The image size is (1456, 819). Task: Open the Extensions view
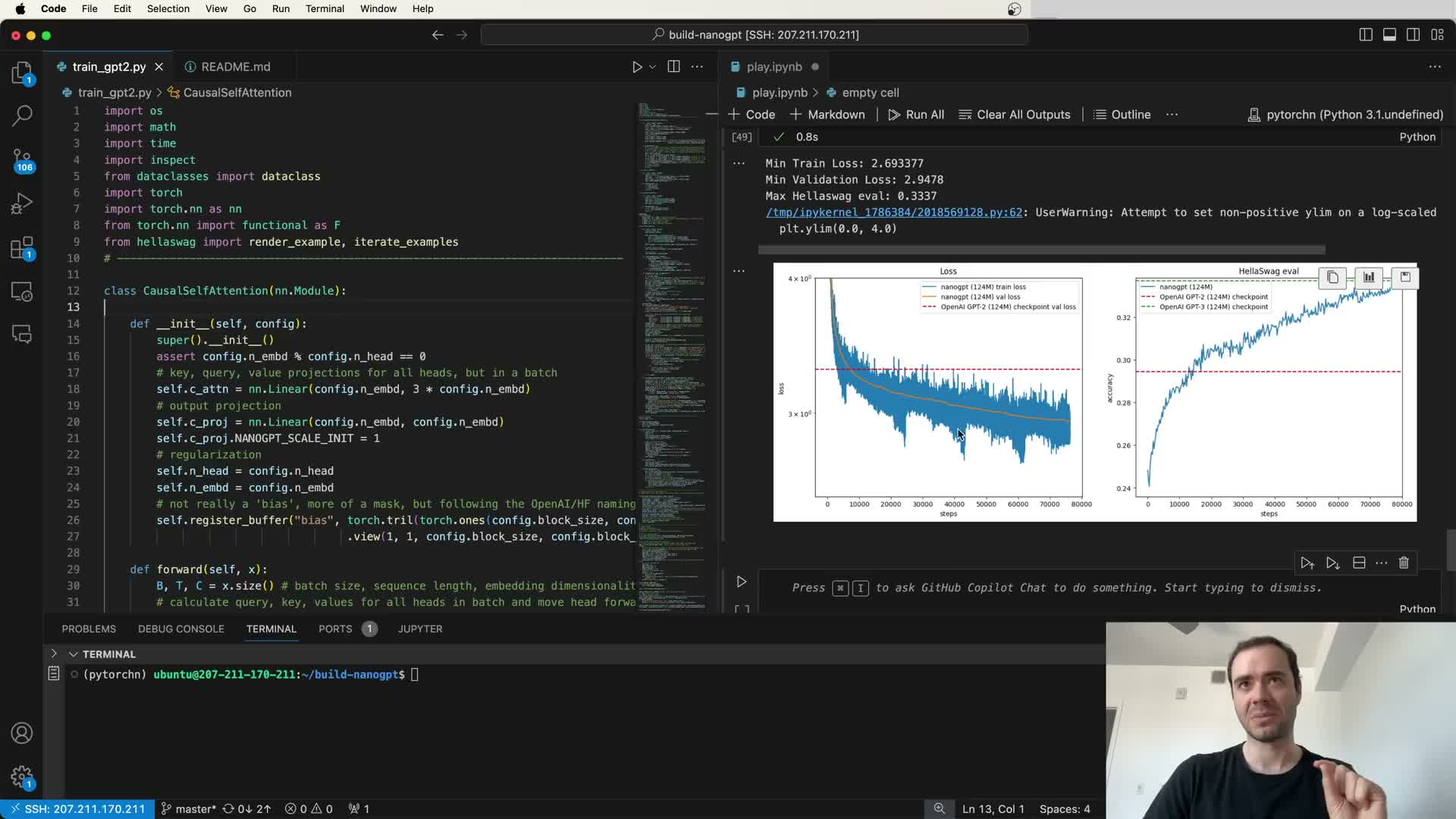click(22, 248)
